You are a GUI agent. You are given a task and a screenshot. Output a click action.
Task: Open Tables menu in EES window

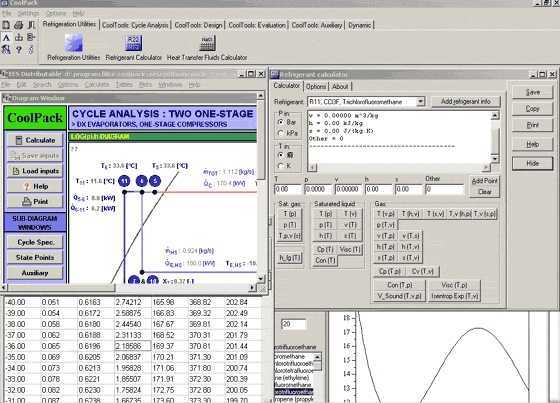(124, 85)
